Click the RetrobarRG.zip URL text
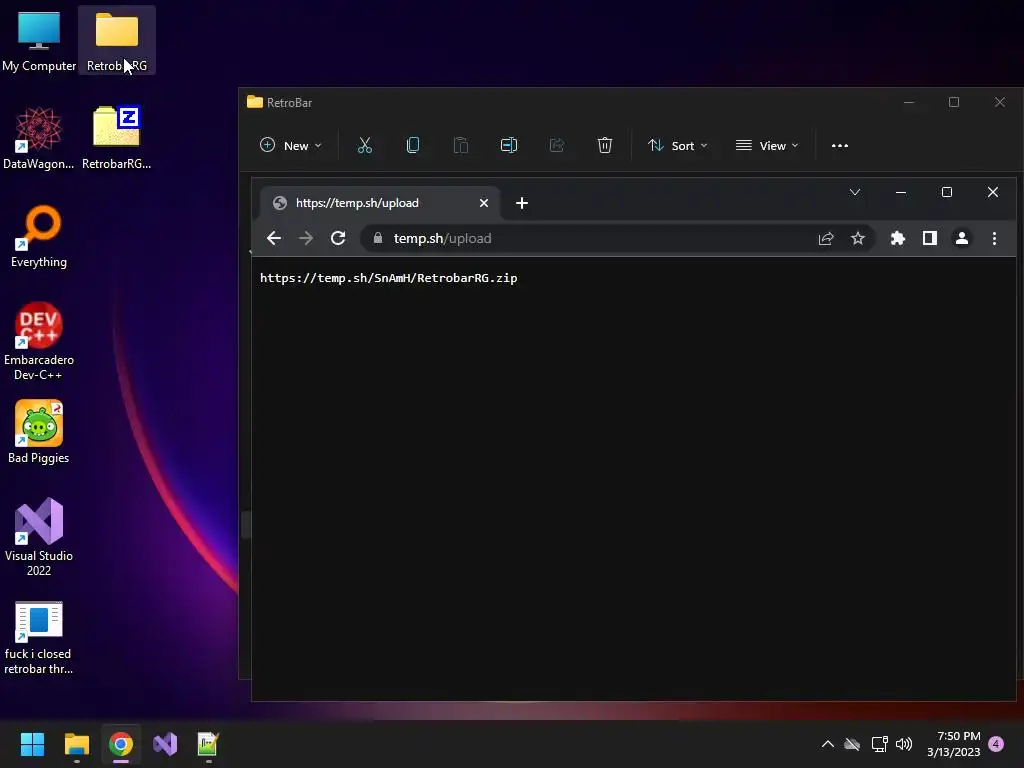This screenshot has height=768, width=1024. point(389,278)
